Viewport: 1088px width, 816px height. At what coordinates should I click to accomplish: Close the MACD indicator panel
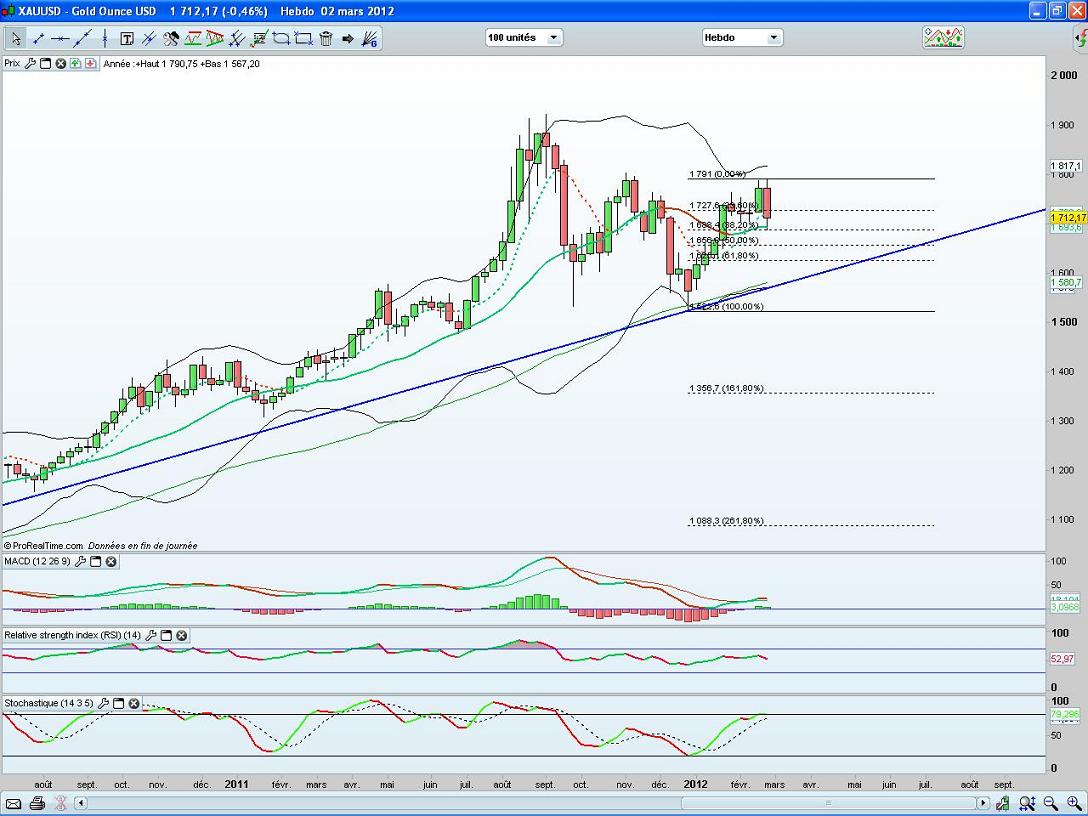tap(111, 562)
